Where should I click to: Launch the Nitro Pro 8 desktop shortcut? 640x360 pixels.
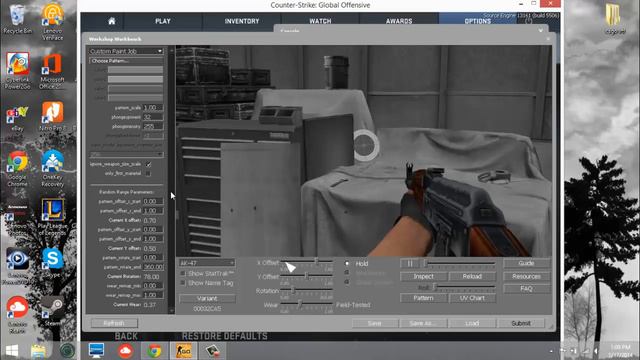click(53, 116)
